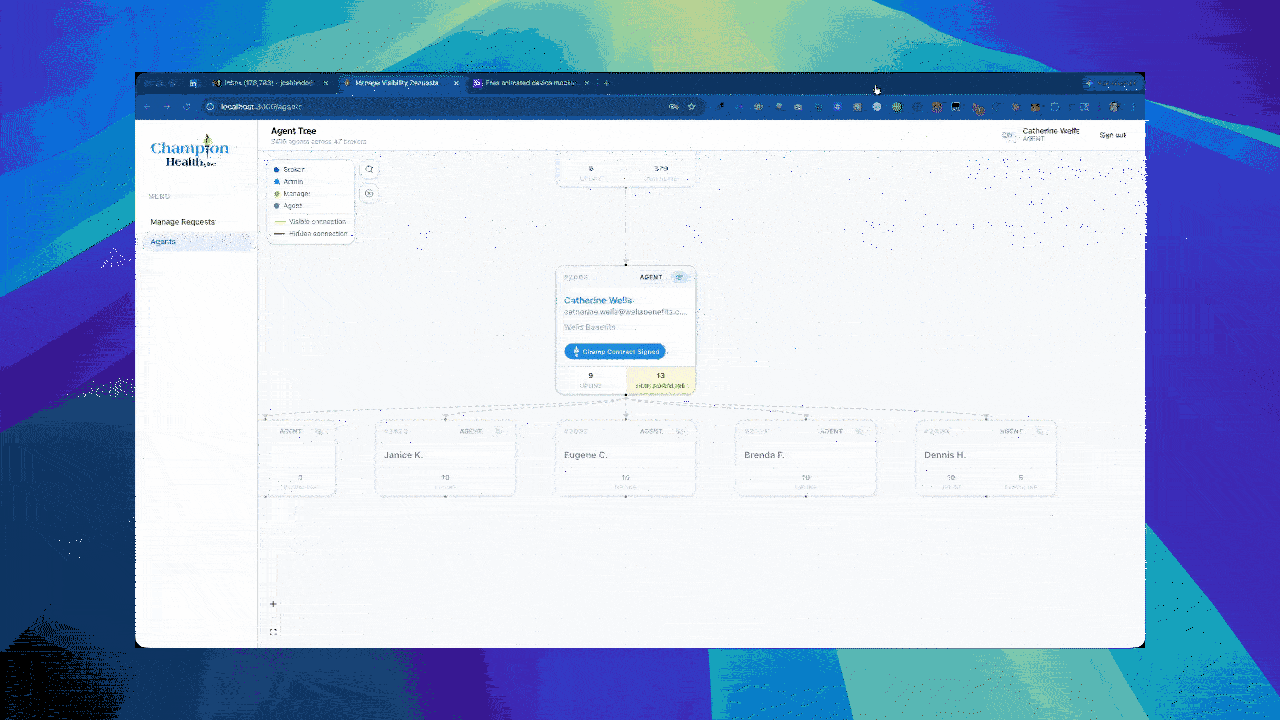Click the Glowup Contract Signed badge

tap(614, 351)
